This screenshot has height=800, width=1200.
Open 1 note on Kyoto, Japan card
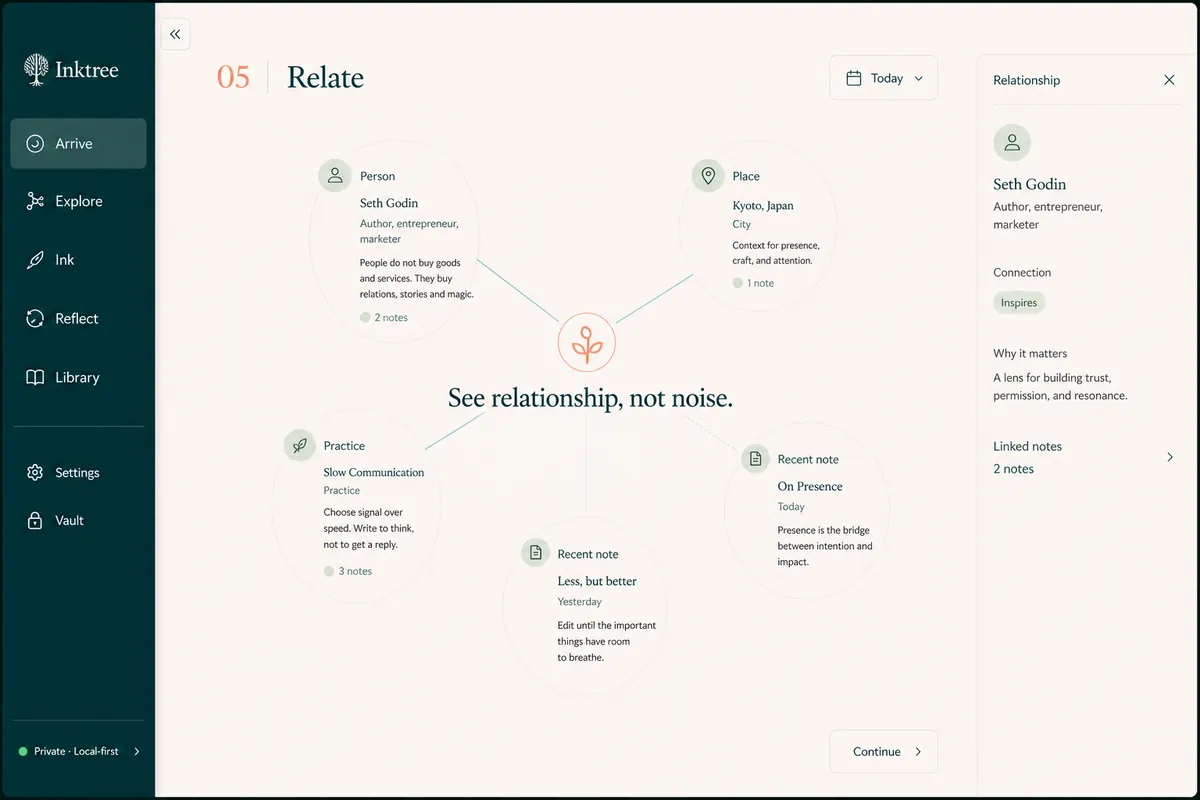point(753,283)
